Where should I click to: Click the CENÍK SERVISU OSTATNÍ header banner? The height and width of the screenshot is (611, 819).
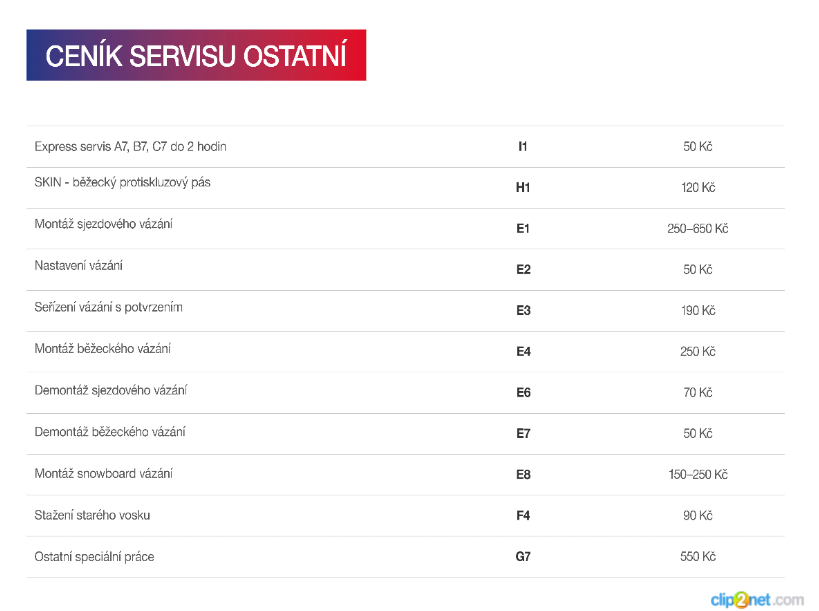[196, 55]
